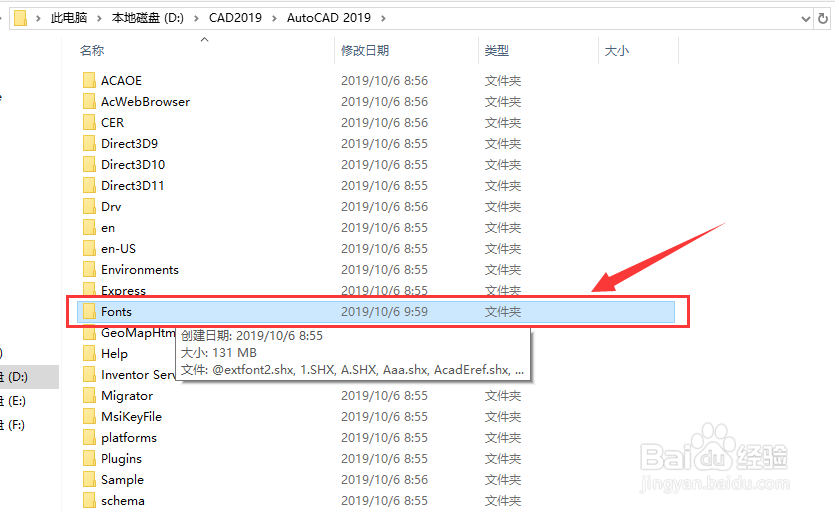Click the Fonts date 2019/10/6 9:59

[384, 312]
